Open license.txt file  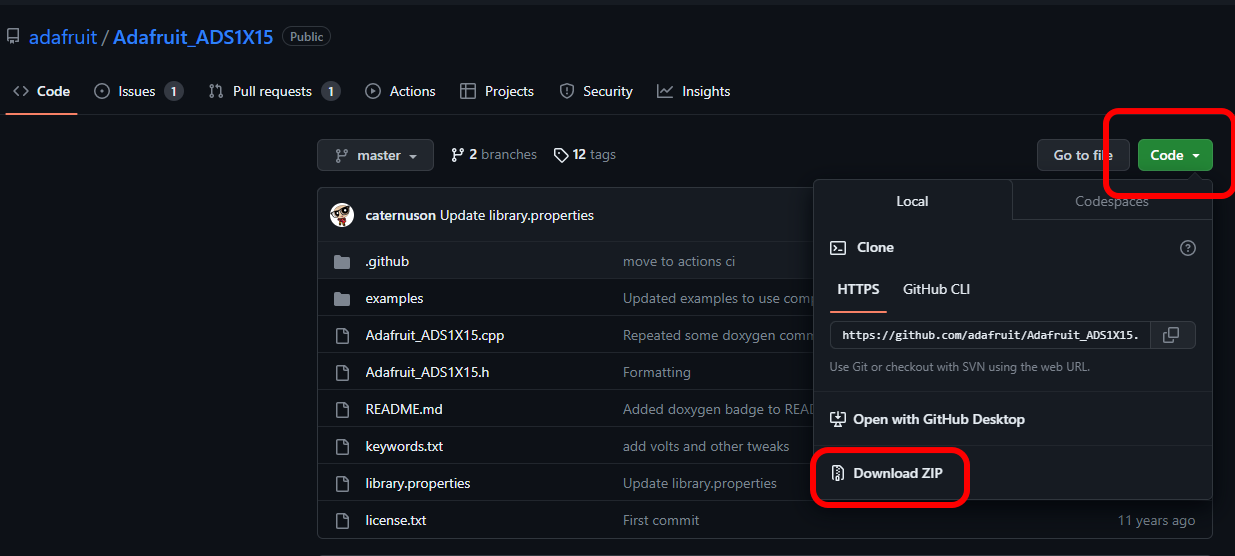396,520
